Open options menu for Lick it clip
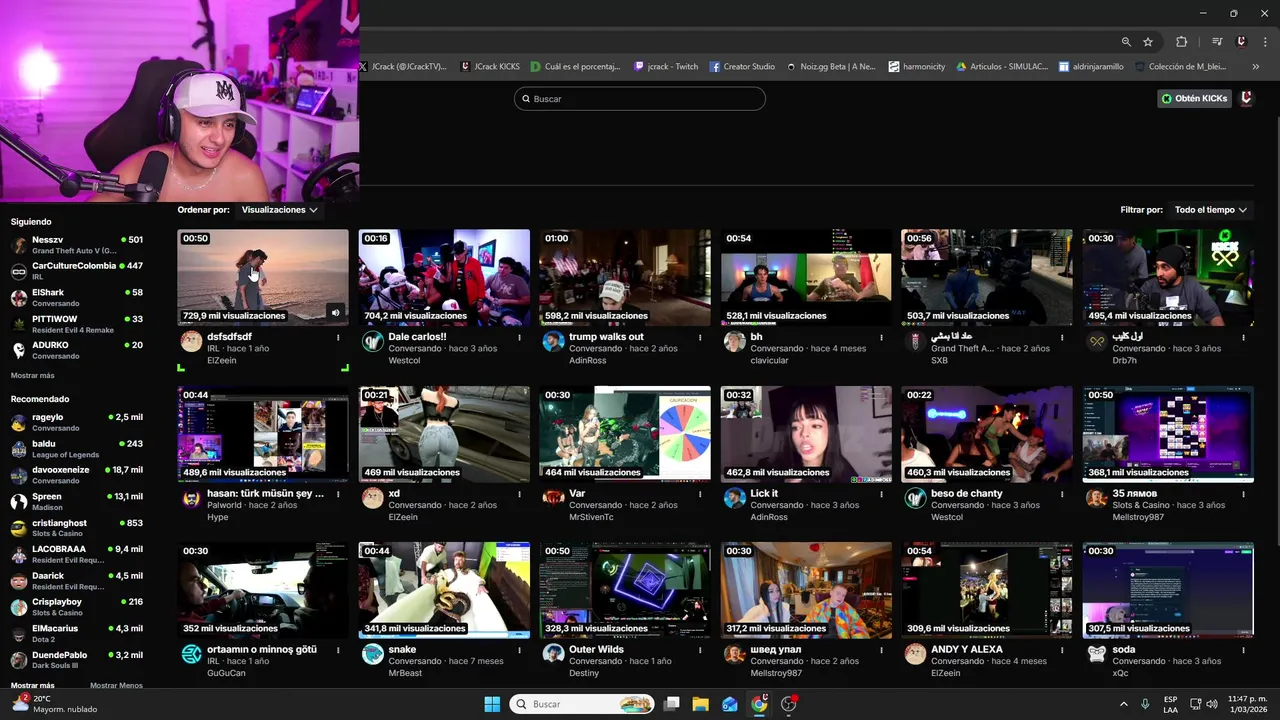 [881, 494]
